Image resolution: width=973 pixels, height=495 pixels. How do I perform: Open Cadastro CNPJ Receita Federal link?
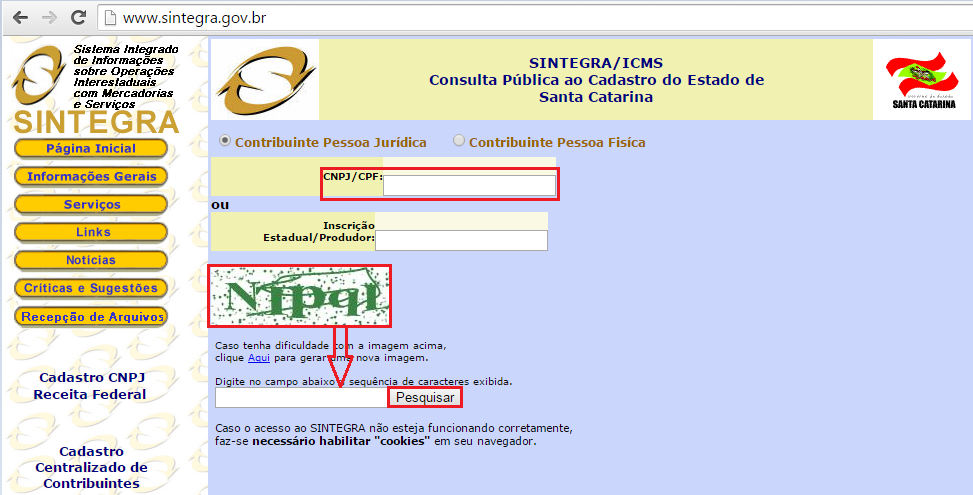point(91,386)
